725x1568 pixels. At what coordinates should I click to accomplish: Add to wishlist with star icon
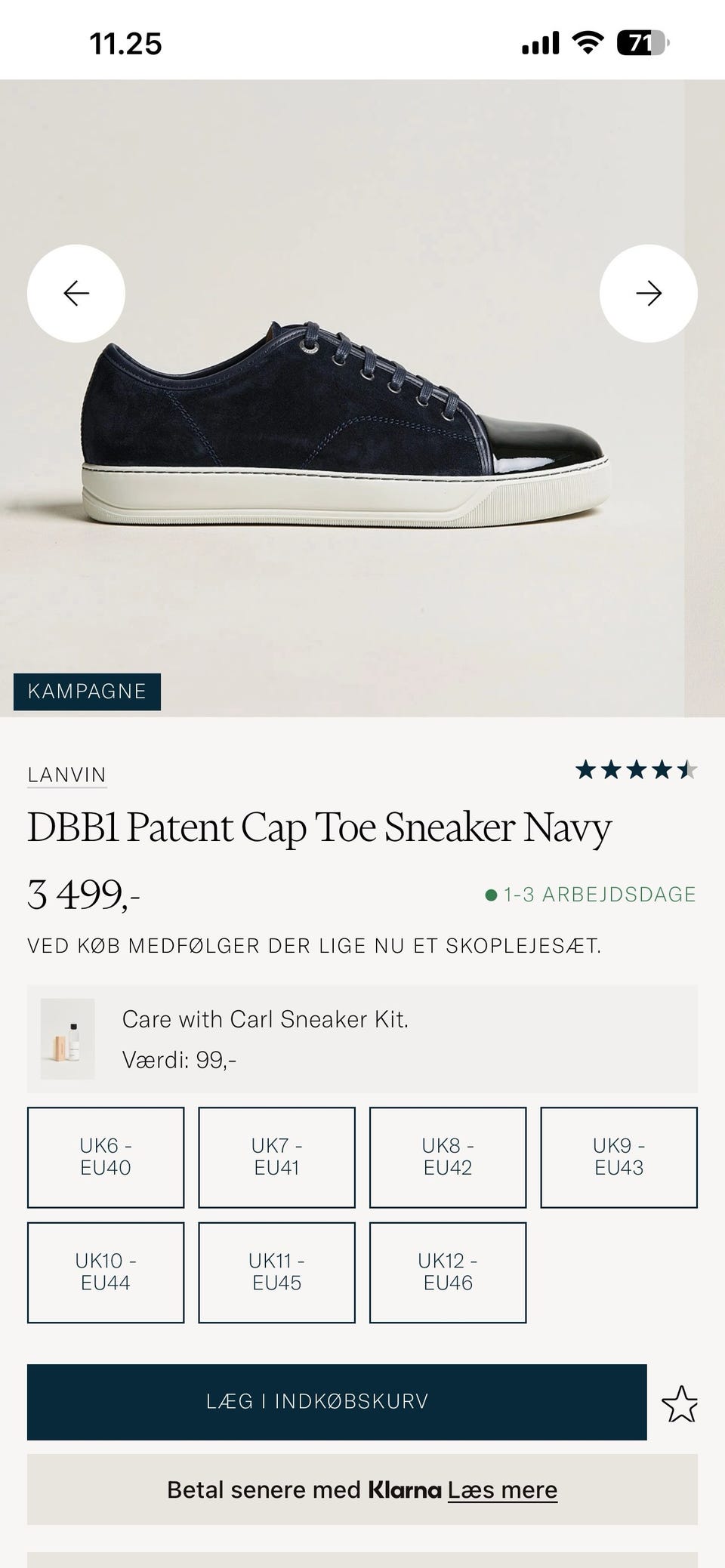tap(680, 1403)
